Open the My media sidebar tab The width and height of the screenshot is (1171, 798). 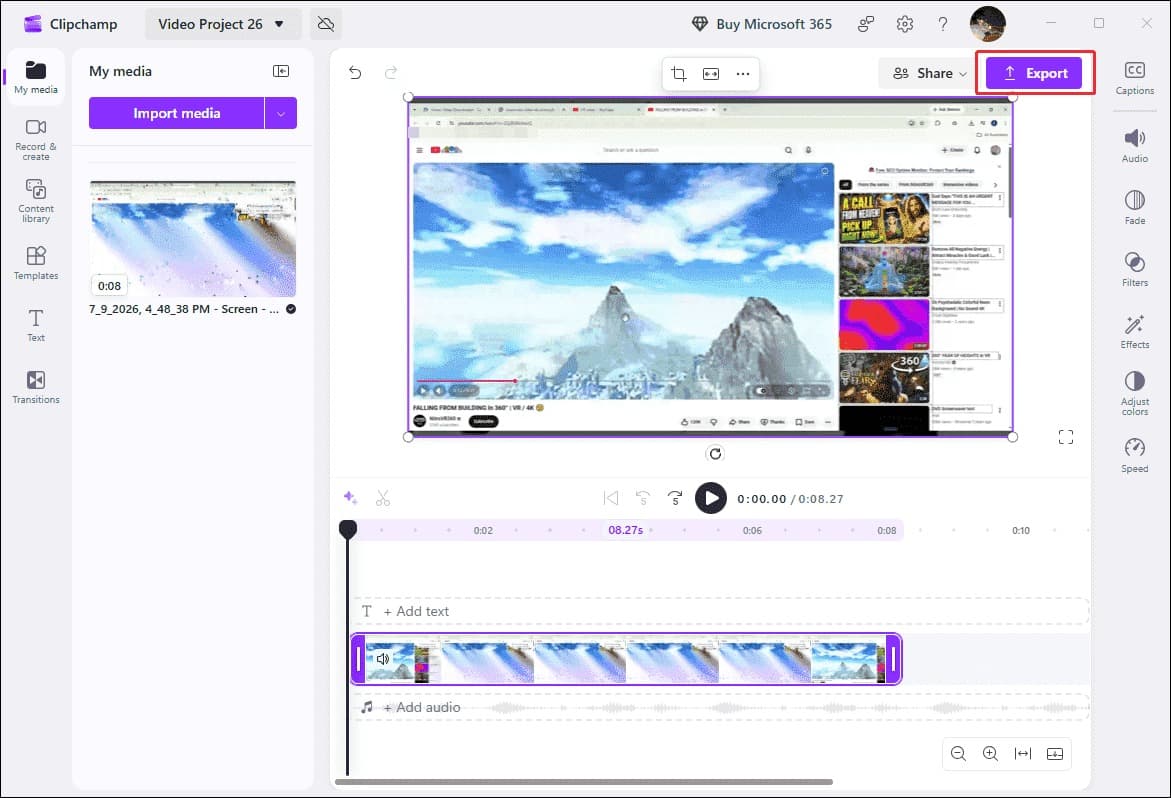click(35, 78)
